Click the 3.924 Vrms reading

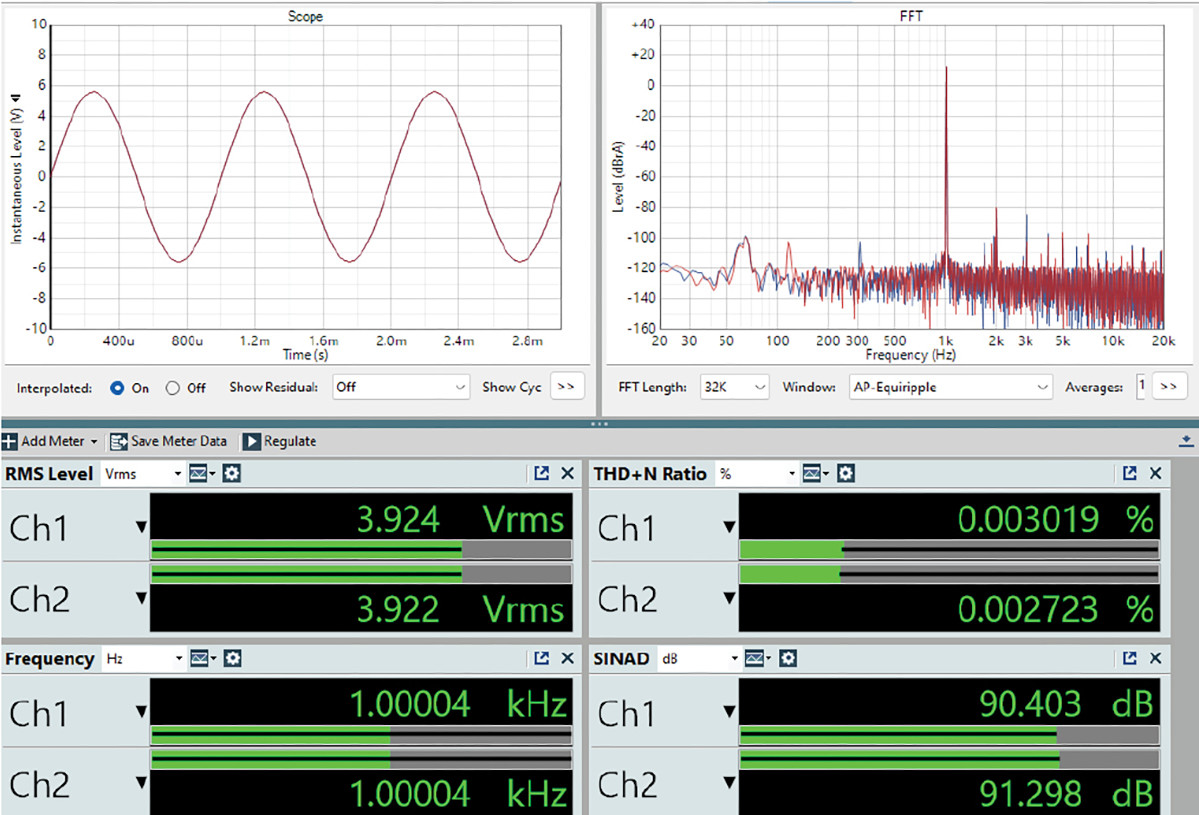click(x=460, y=520)
